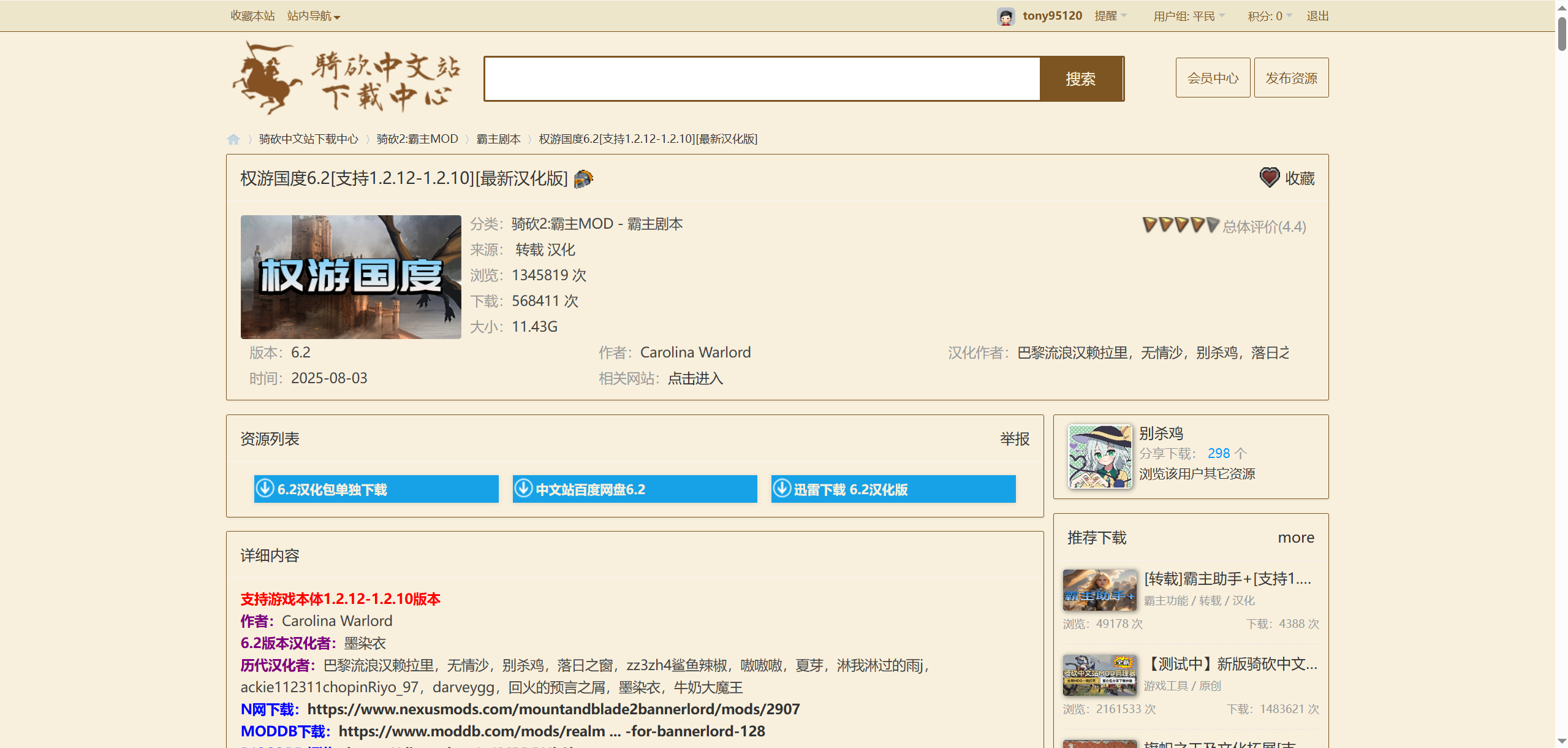The width and height of the screenshot is (1568, 748).
Task: Click download icon on 6.2汉化包单独下载
Action: click(265, 489)
